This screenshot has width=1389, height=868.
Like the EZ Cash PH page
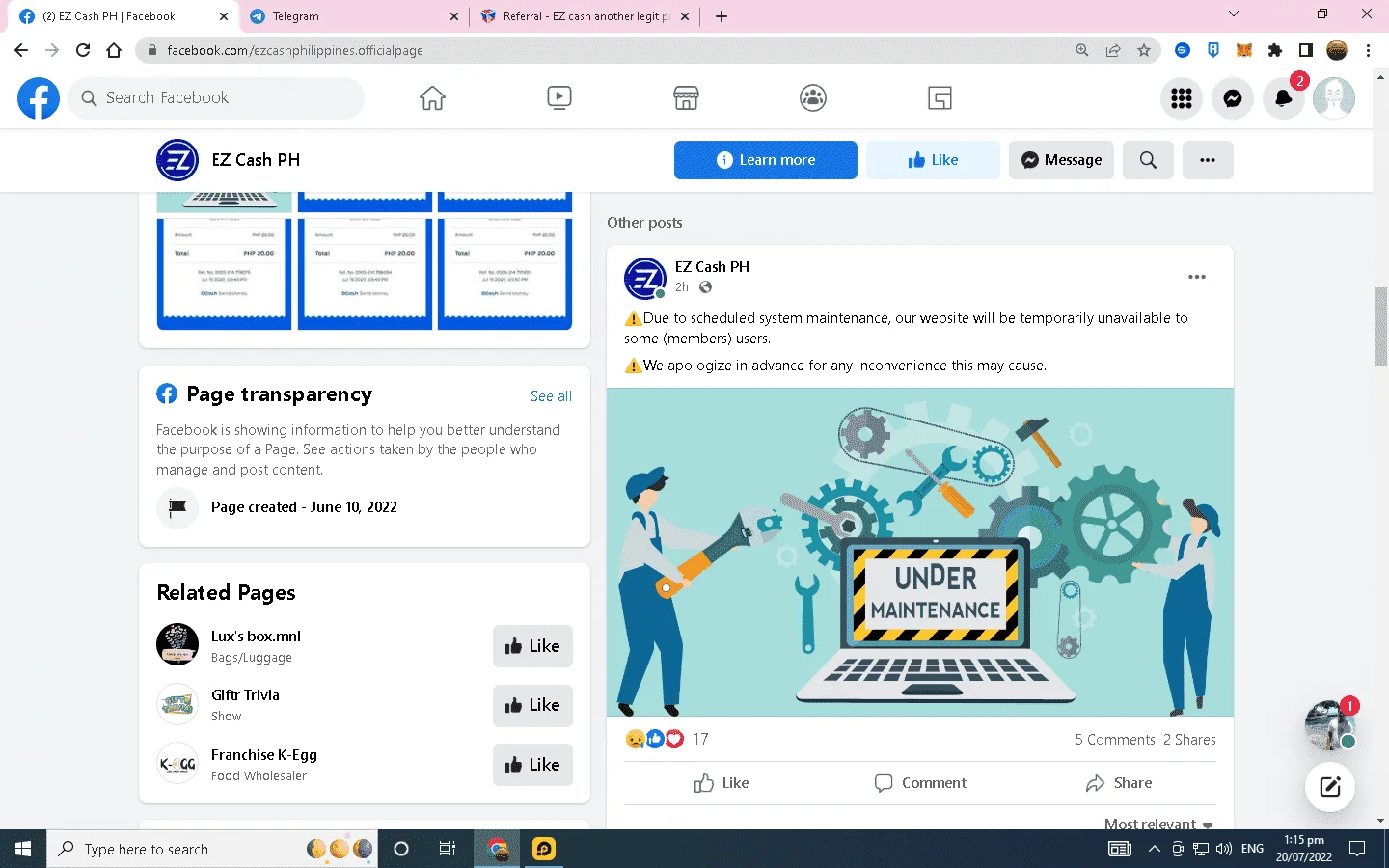point(933,160)
